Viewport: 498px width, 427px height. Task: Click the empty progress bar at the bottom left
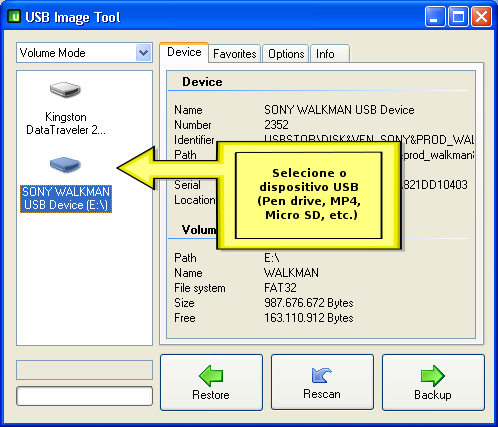tap(84, 396)
